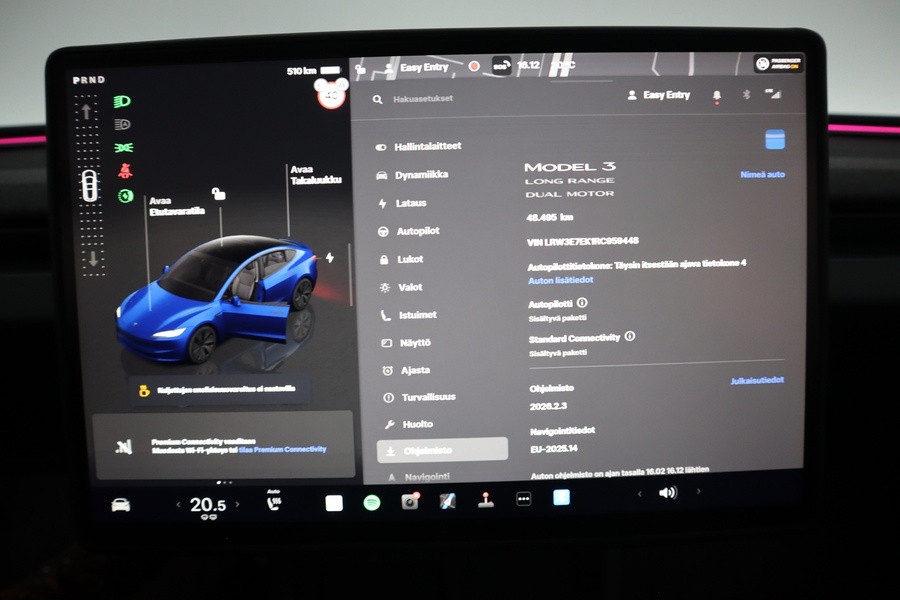This screenshot has height=600, width=900.
Task: Open the Auton lisätiedot link
Action: point(560,280)
